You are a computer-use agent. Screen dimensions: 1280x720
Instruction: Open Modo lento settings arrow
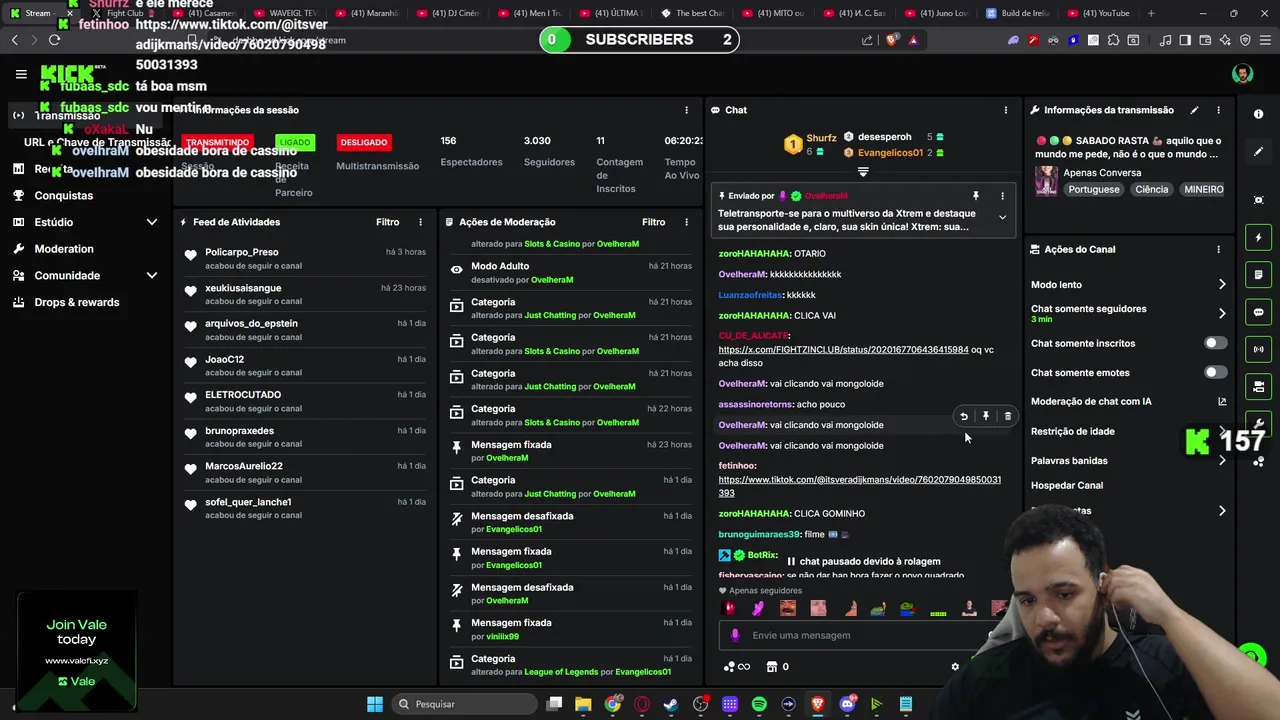point(1222,285)
